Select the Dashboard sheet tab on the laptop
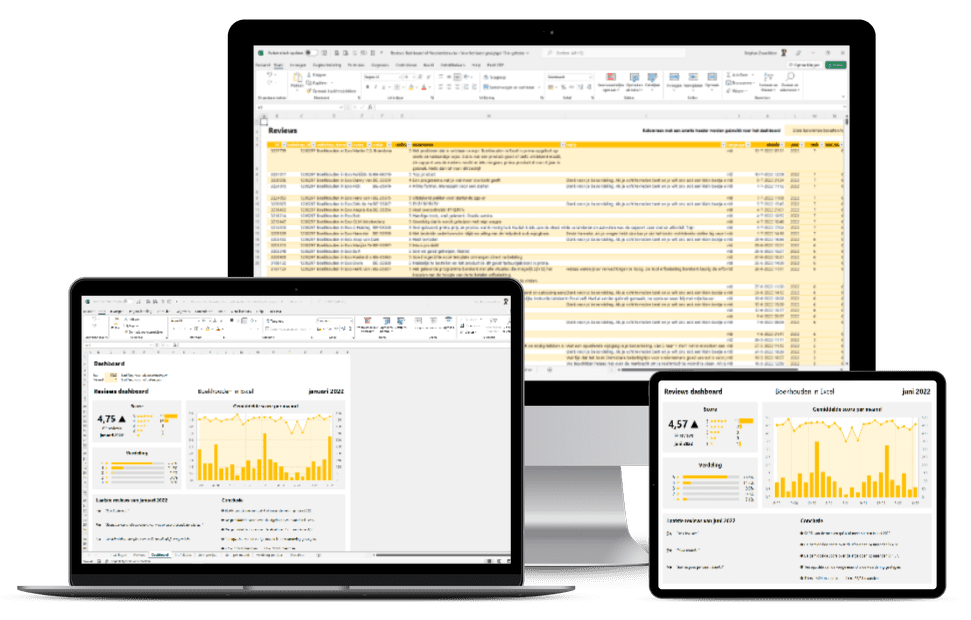This screenshot has height=620, width=971. click(161, 554)
